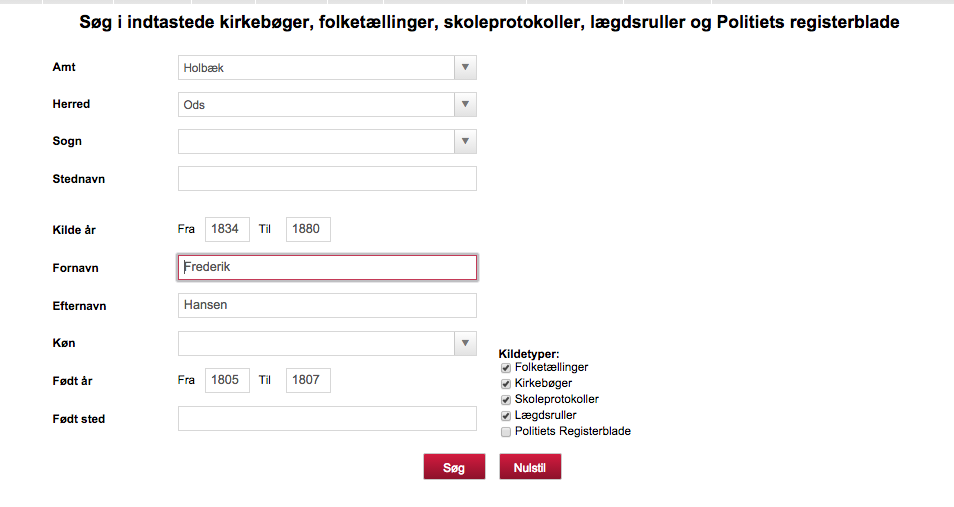Toggle the Kirkebøger source type checkbox

506,383
